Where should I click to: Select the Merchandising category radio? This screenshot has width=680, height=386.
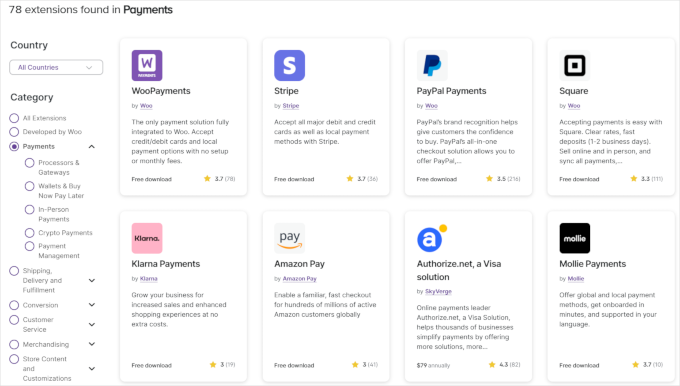(14, 344)
